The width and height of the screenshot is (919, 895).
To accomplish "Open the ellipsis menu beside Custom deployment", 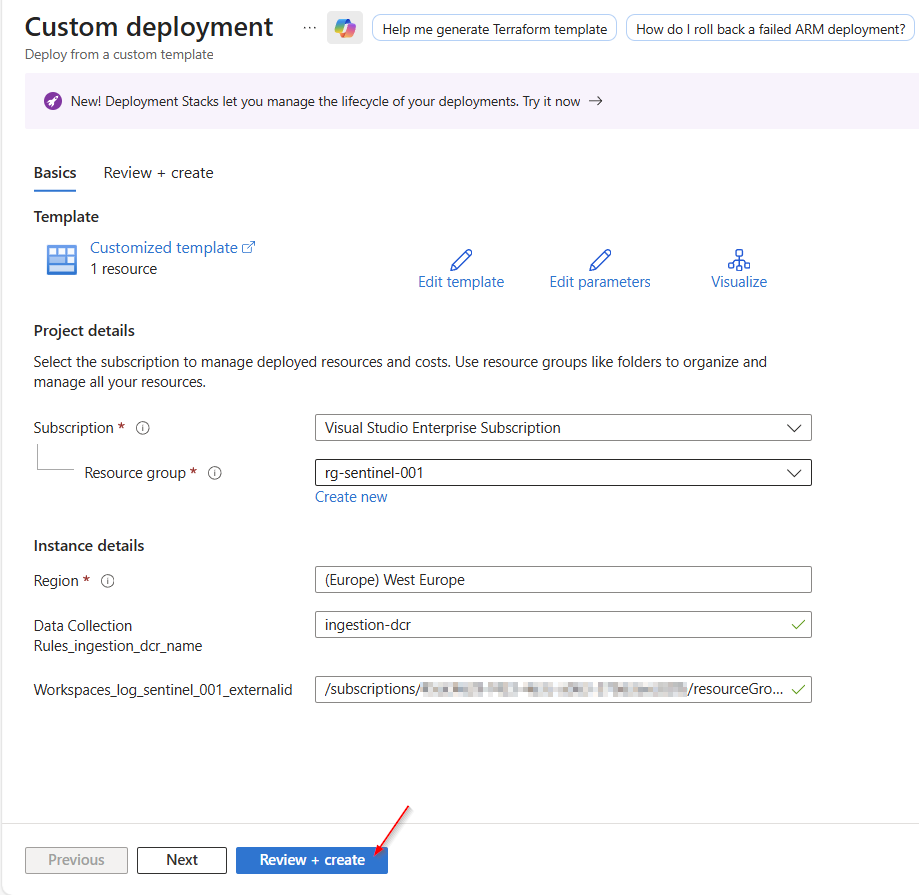I will (310, 27).
